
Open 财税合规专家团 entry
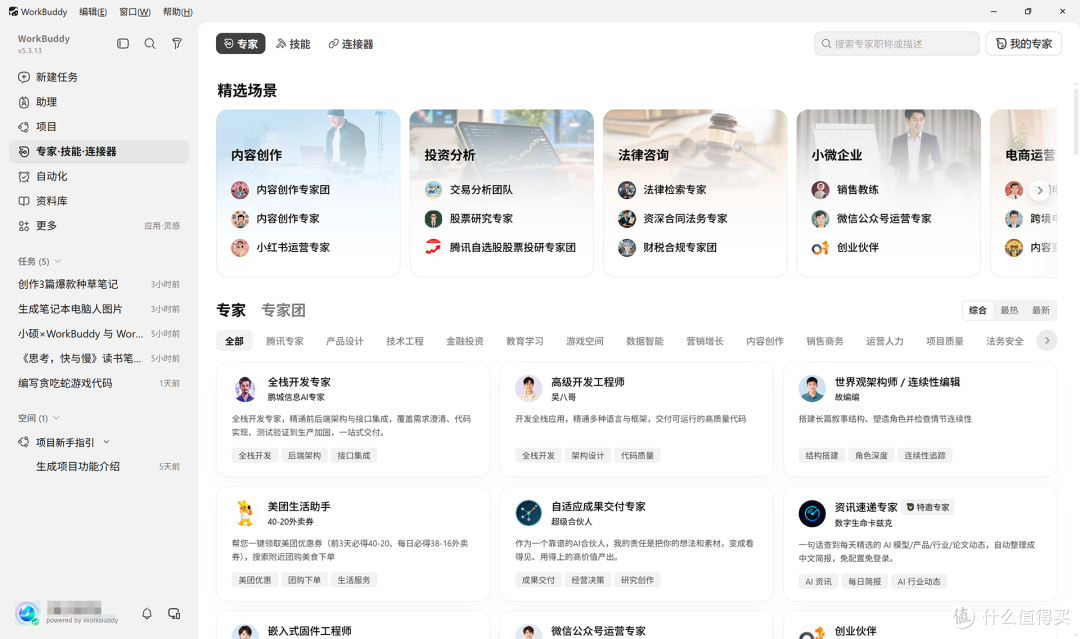click(667, 247)
